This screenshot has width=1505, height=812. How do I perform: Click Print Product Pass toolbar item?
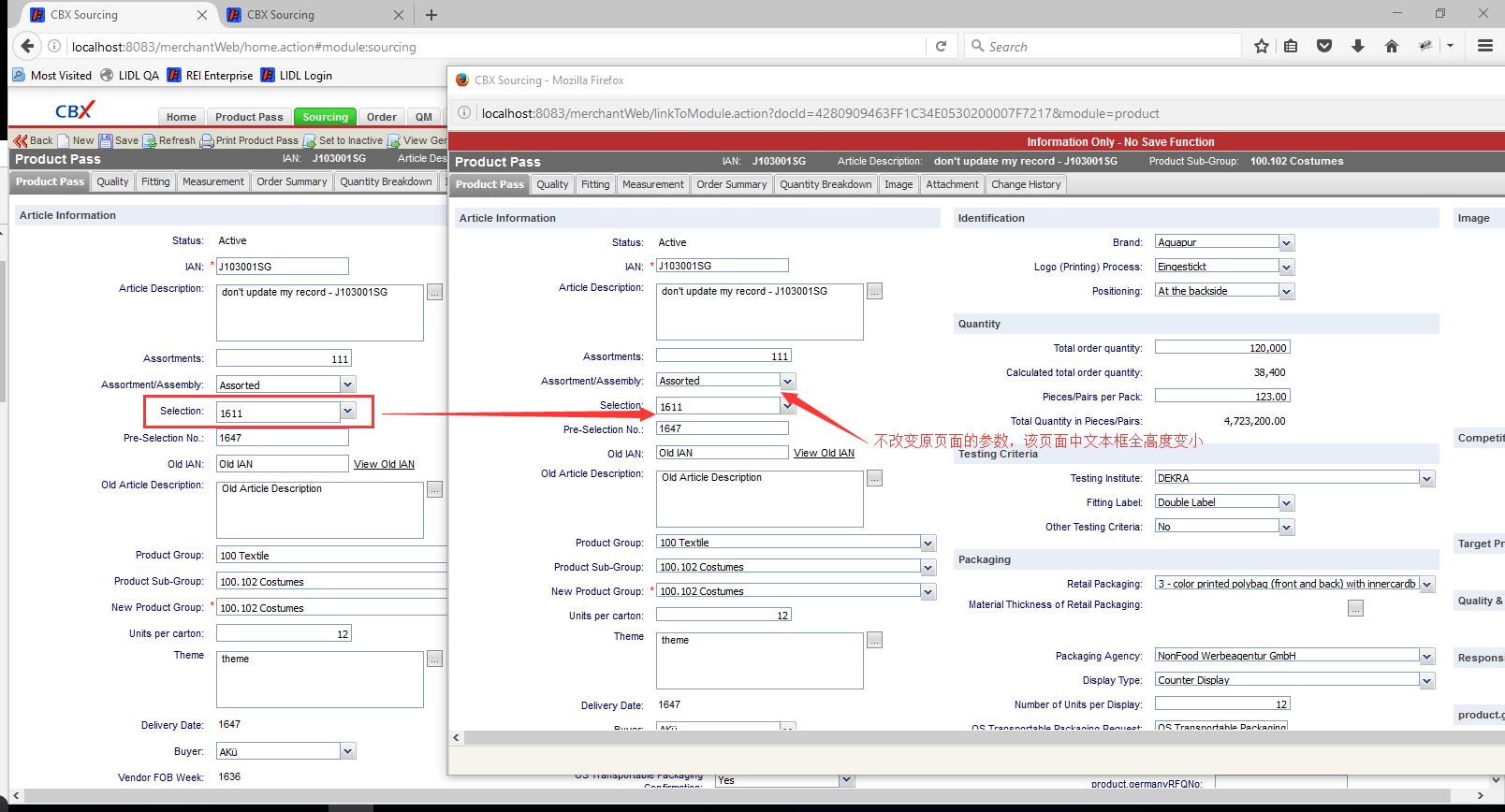point(249,140)
